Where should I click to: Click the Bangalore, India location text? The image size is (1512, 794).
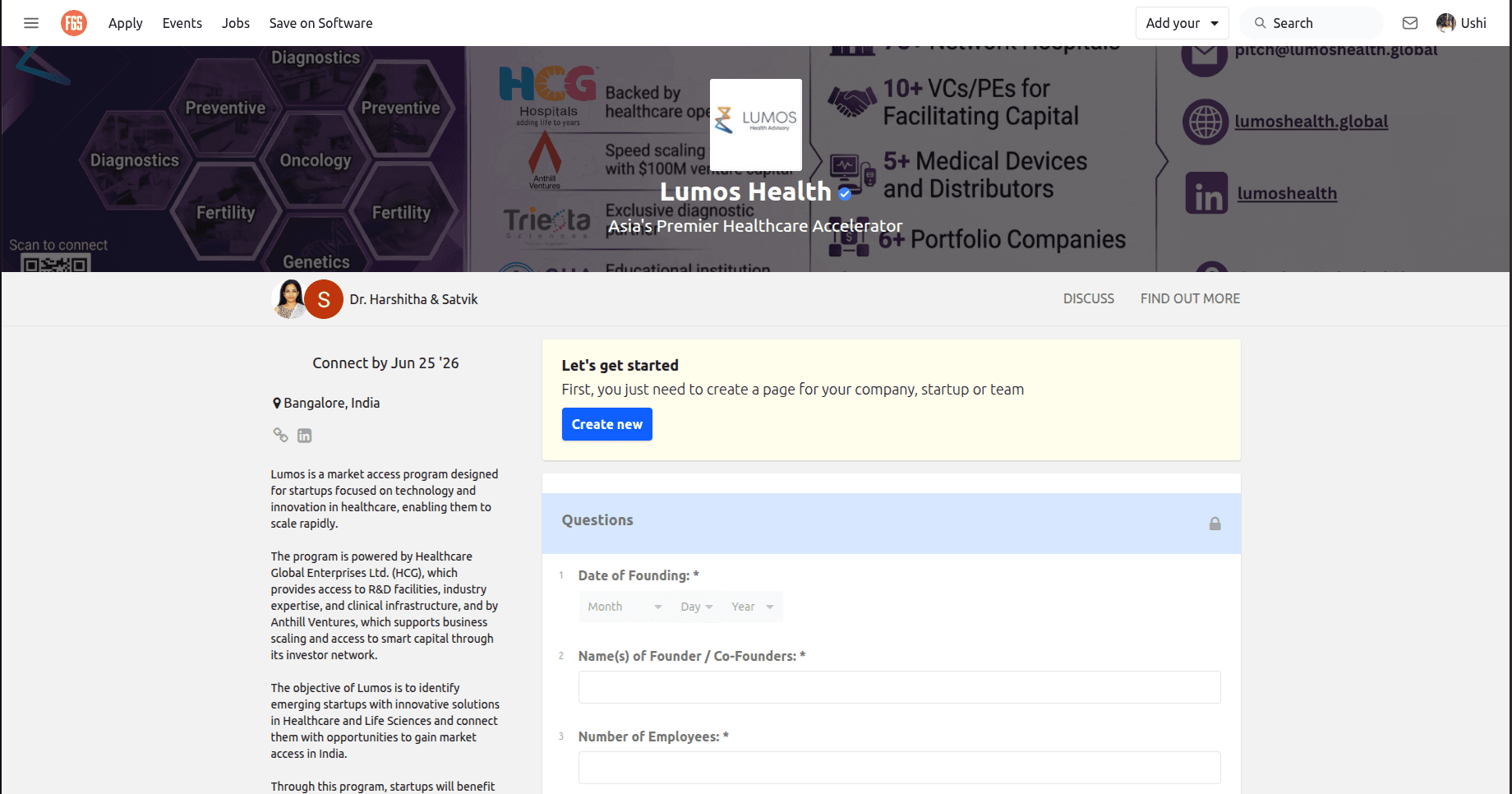point(332,403)
